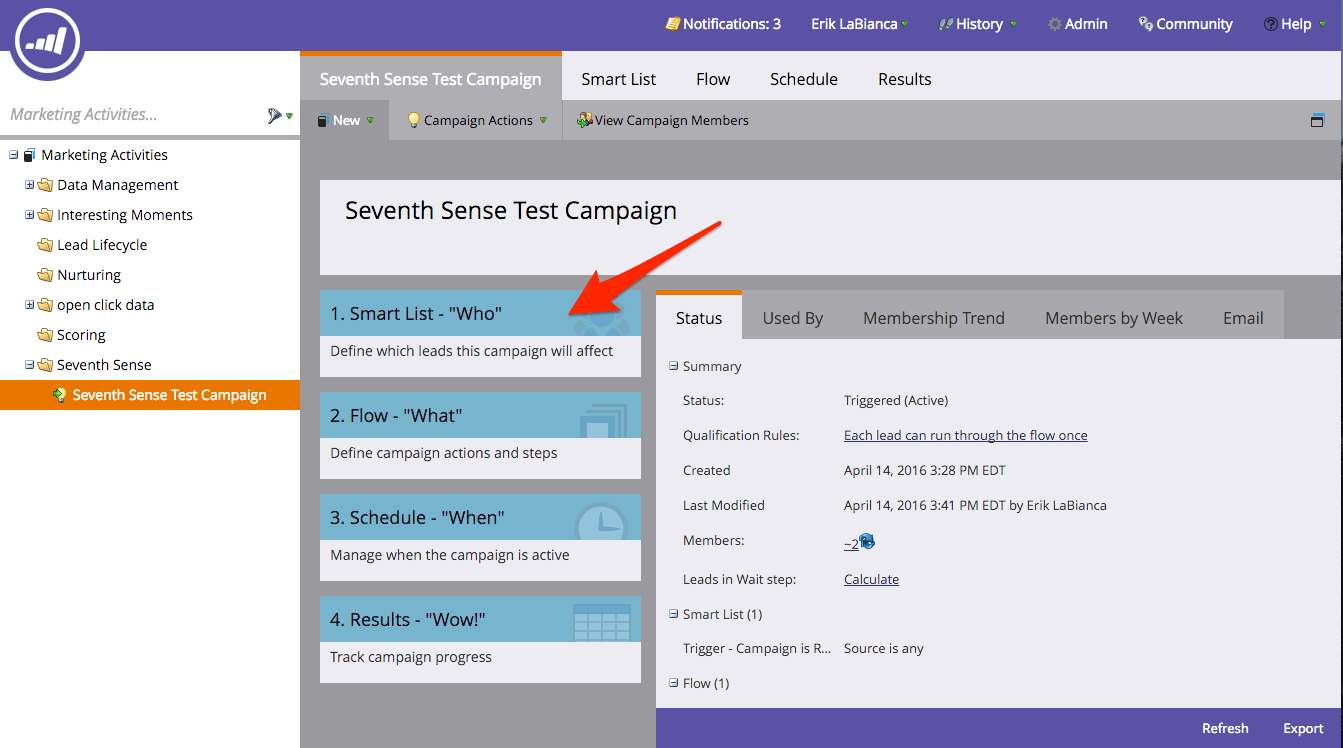Click the Data Management folder icon
This screenshot has height=748, width=1343.
click(x=45, y=185)
